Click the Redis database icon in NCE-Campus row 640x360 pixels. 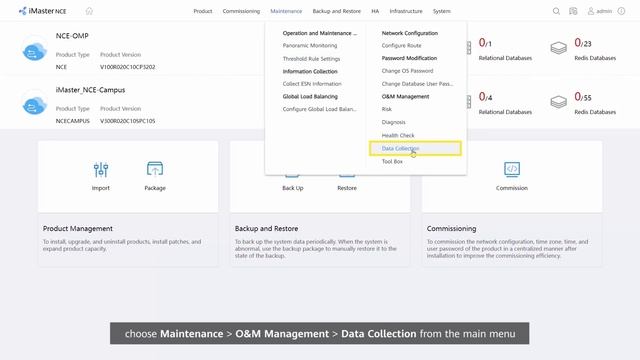pyautogui.click(x=558, y=102)
